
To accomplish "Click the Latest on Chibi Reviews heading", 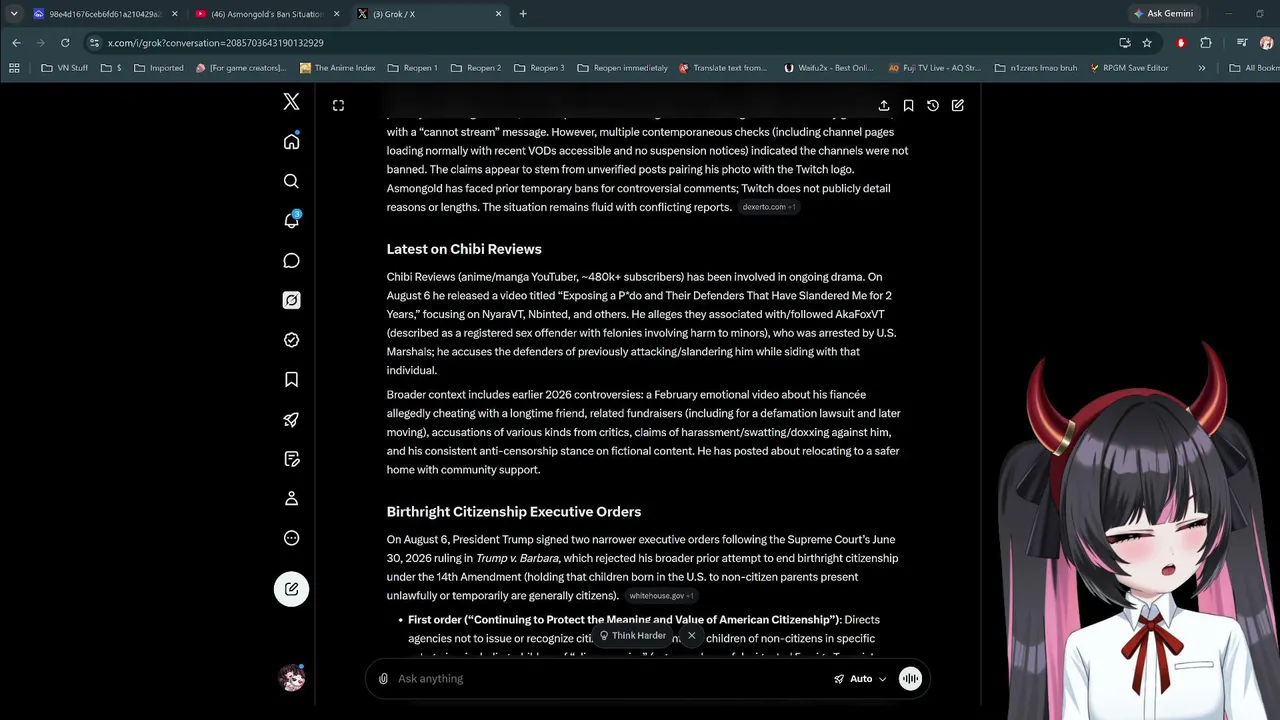I will (464, 249).
